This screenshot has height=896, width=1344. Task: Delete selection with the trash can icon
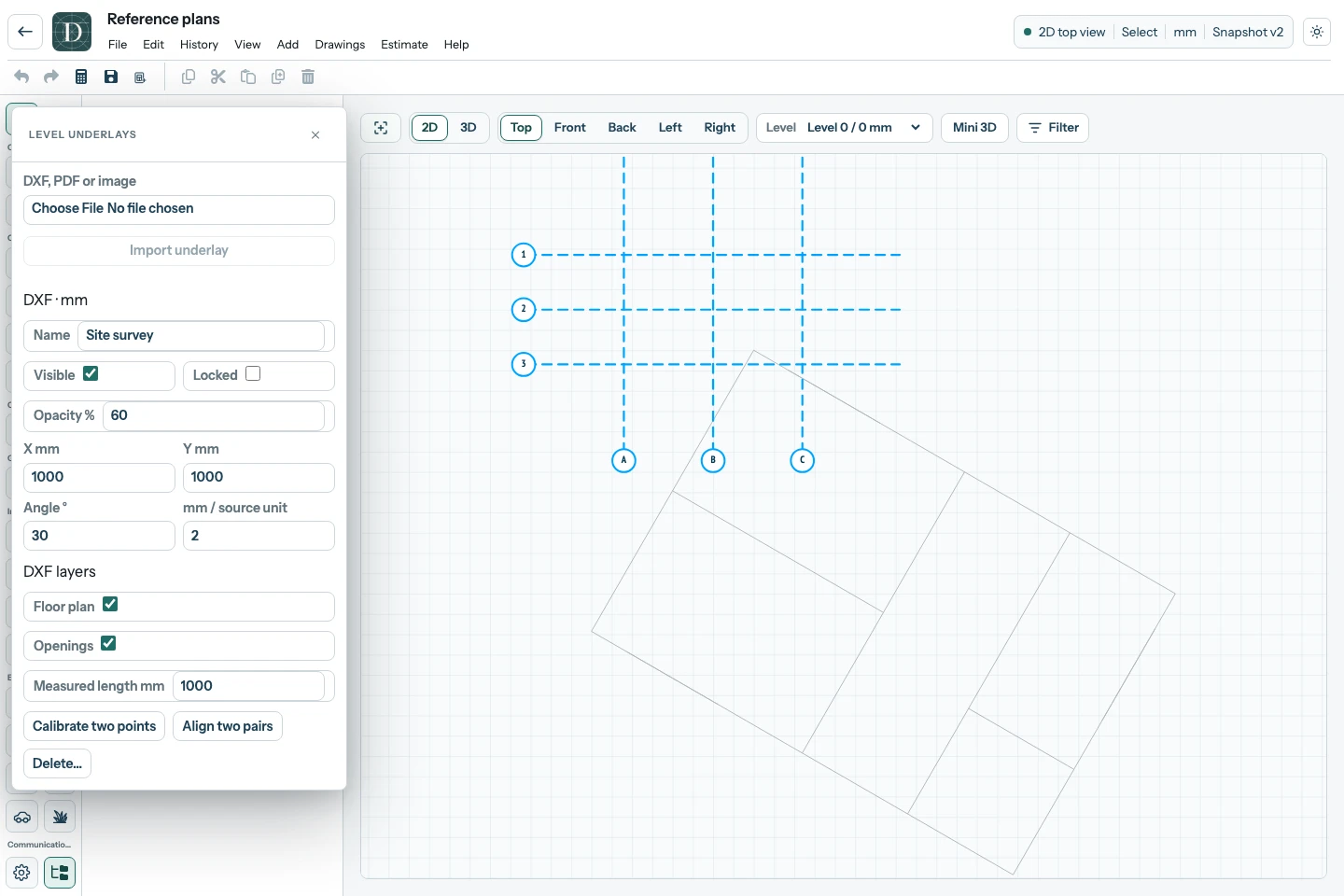(x=308, y=77)
